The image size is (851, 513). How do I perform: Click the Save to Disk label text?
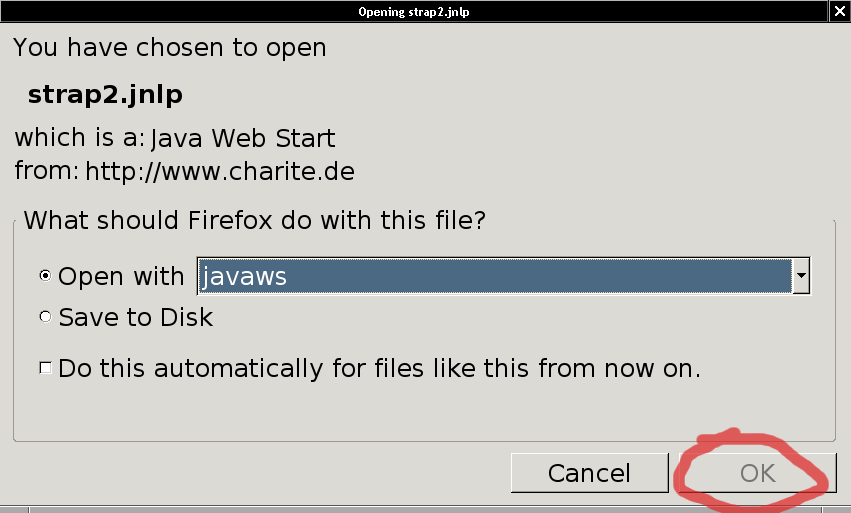click(135, 317)
